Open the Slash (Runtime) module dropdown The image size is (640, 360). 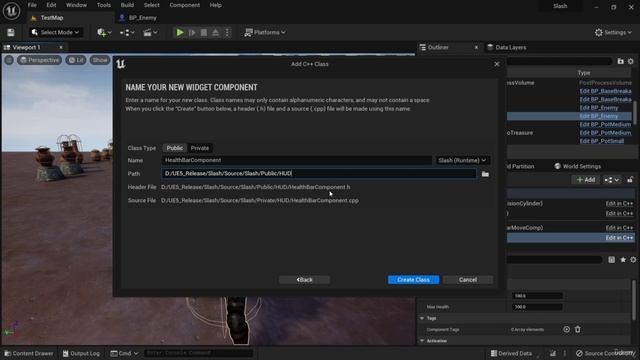coord(462,160)
